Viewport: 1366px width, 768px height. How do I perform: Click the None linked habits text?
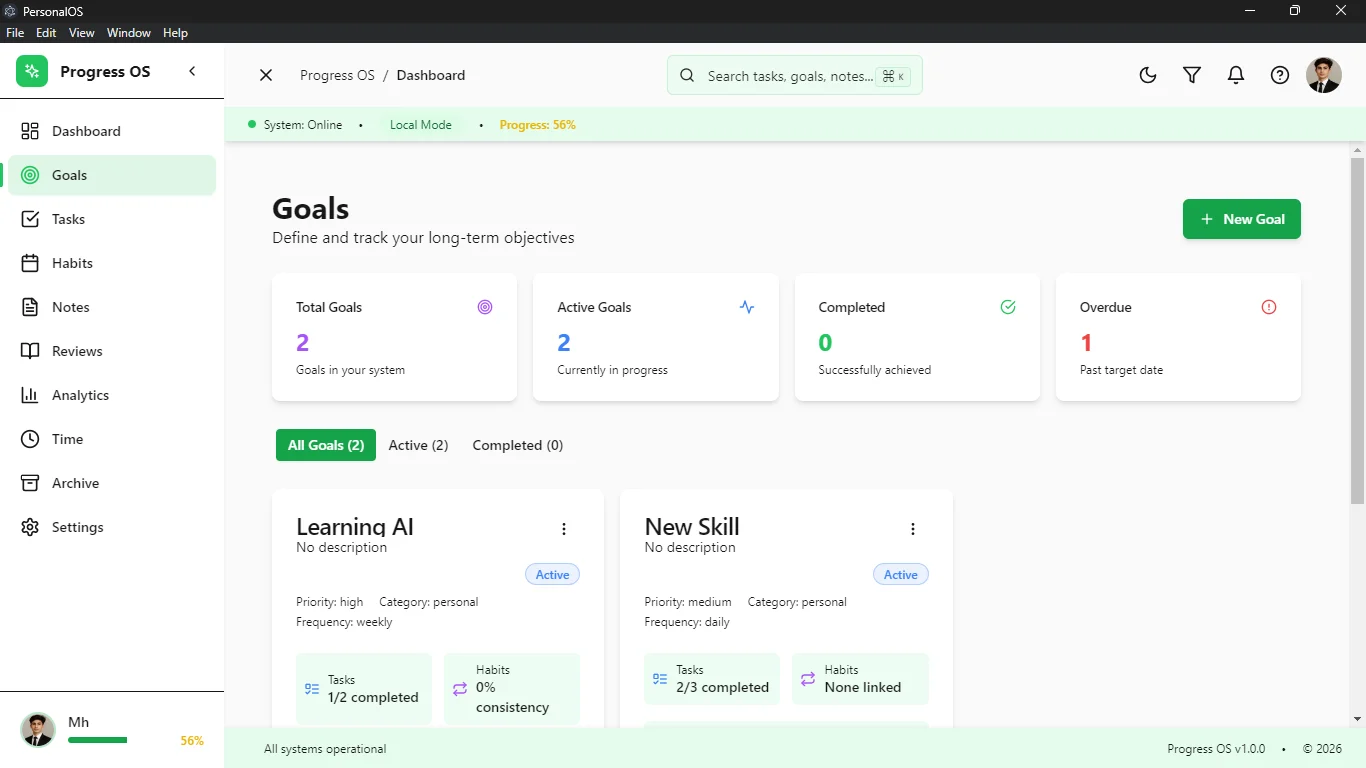point(863,687)
